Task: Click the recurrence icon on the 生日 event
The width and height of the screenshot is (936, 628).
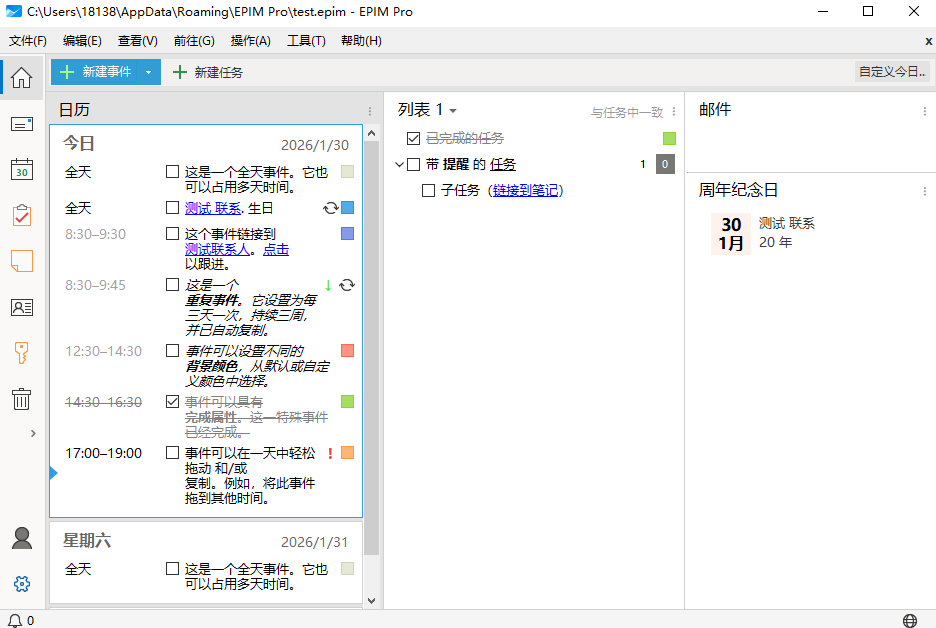Action: [330, 208]
